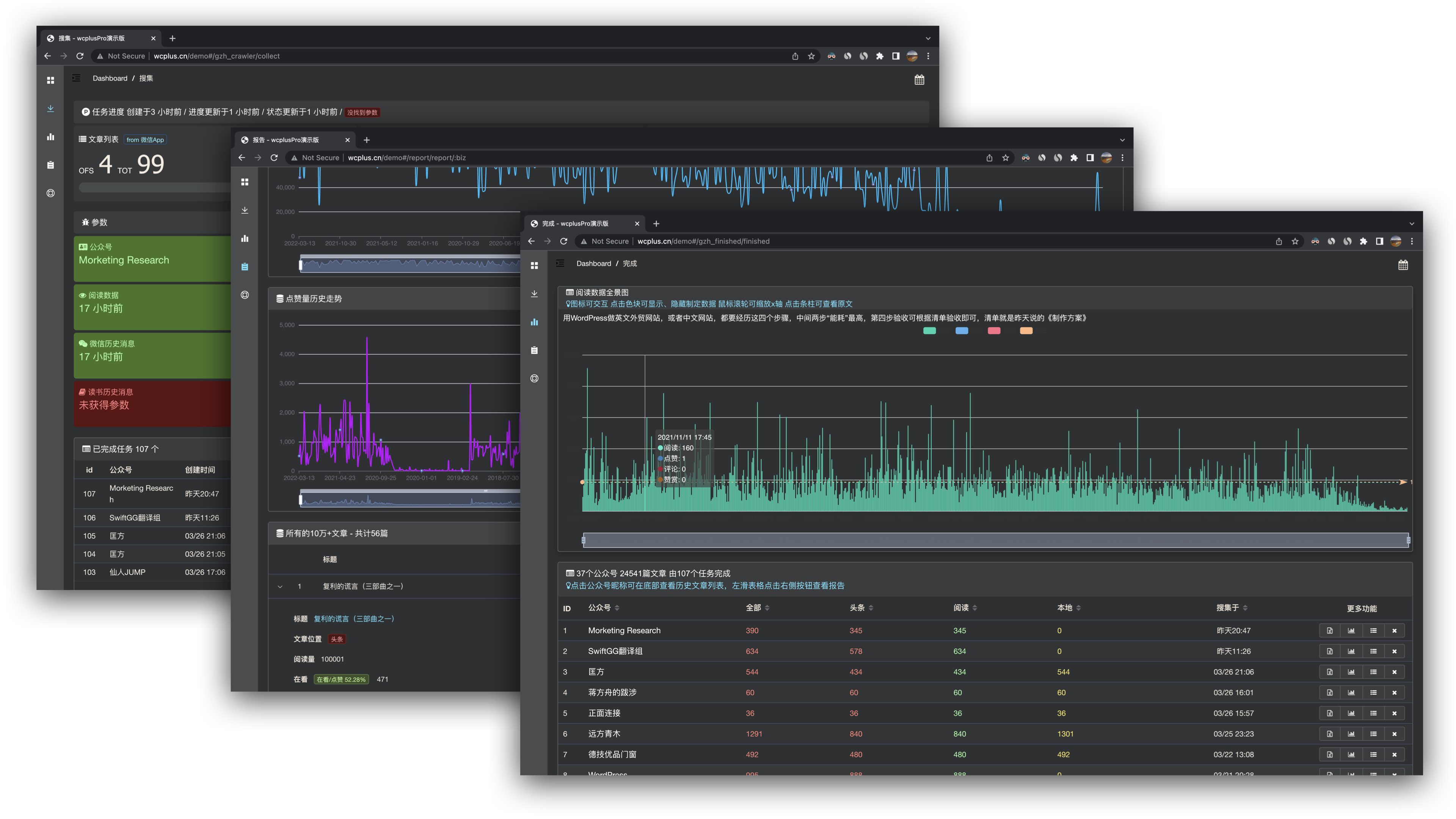Toggle green legend series in reading chart
This screenshot has width=1456, height=819.
(x=929, y=331)
